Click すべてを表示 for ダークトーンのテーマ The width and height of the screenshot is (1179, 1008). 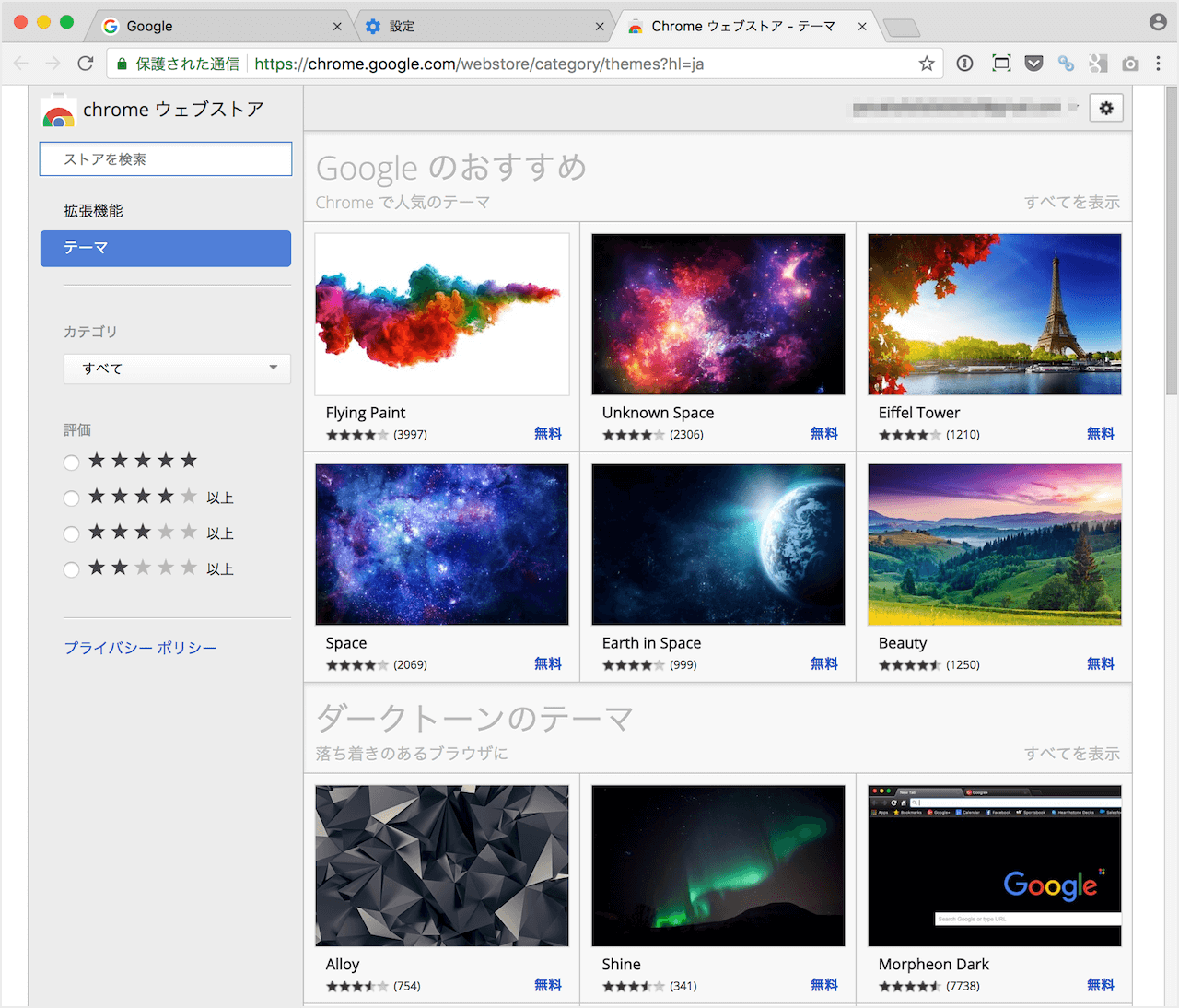(1072, 754)
